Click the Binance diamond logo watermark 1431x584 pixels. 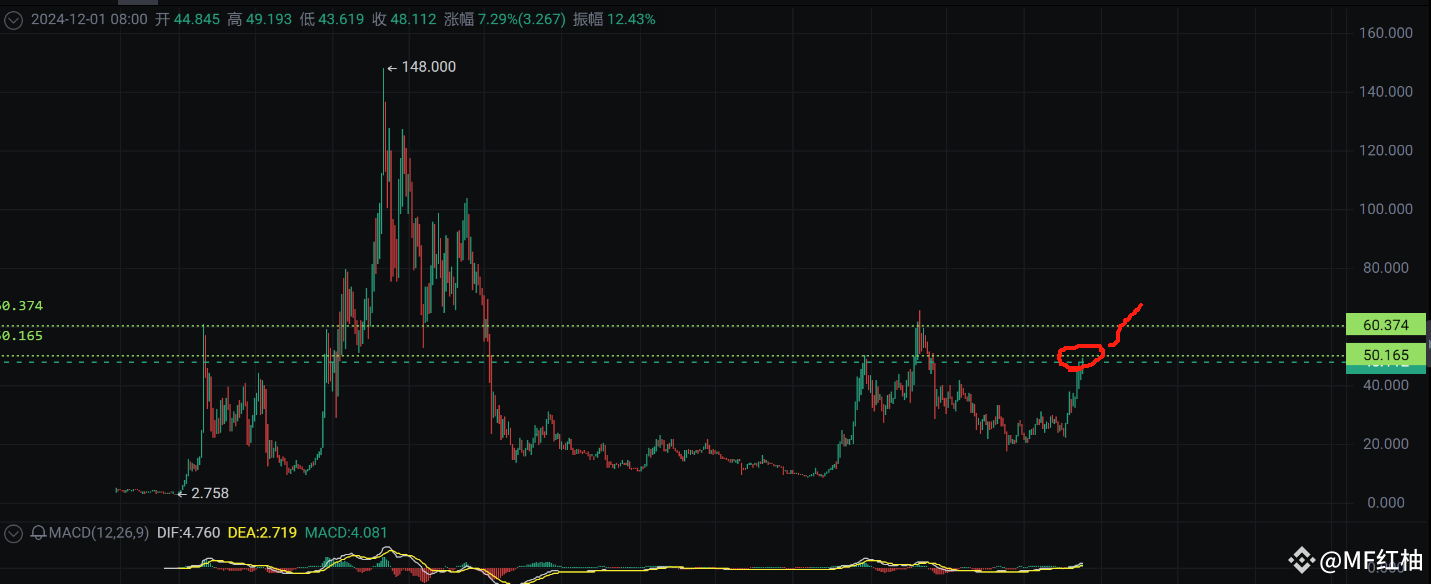(1300, 560)
